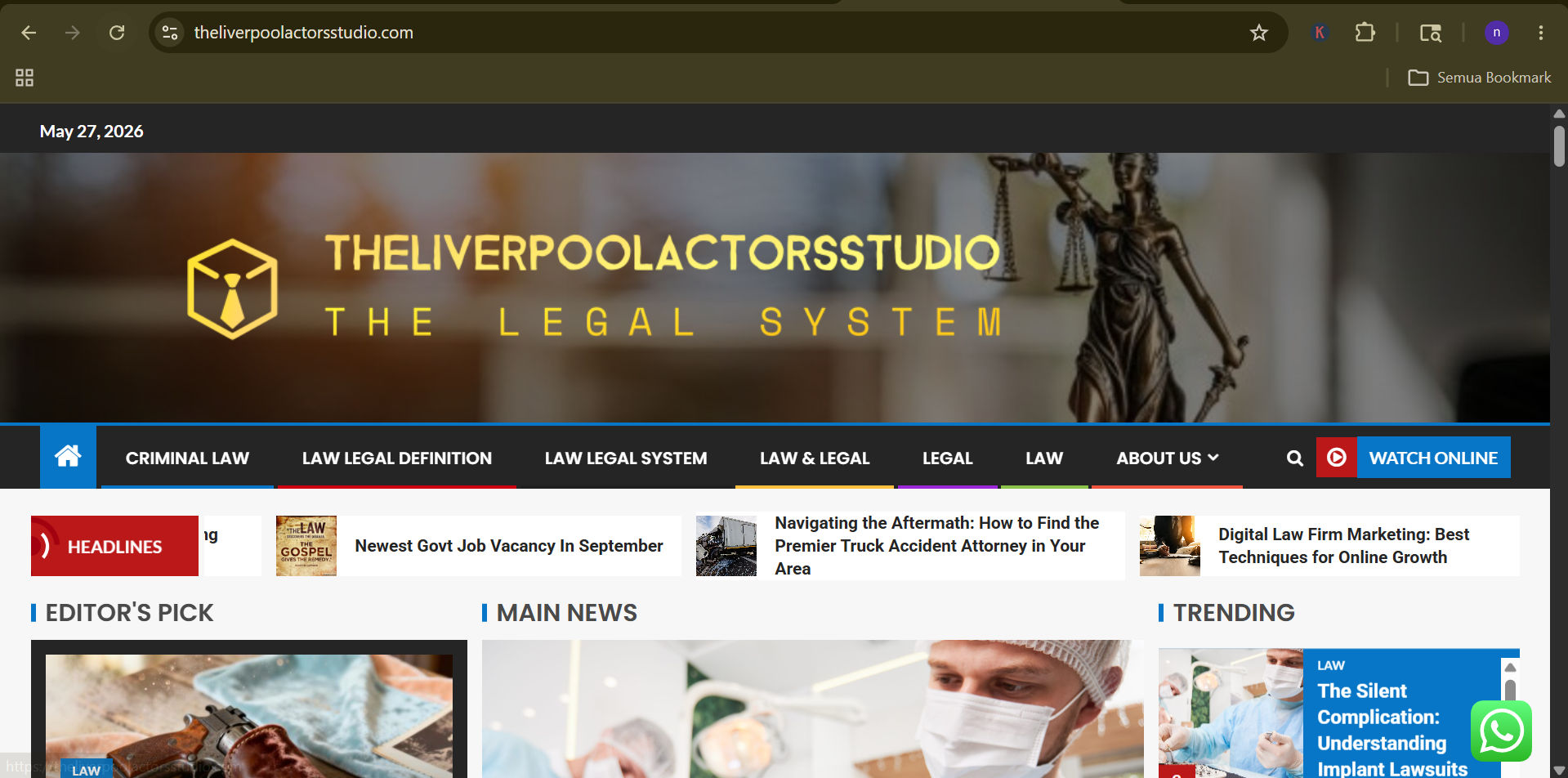Open the red K extension icon

[1319, 33]
